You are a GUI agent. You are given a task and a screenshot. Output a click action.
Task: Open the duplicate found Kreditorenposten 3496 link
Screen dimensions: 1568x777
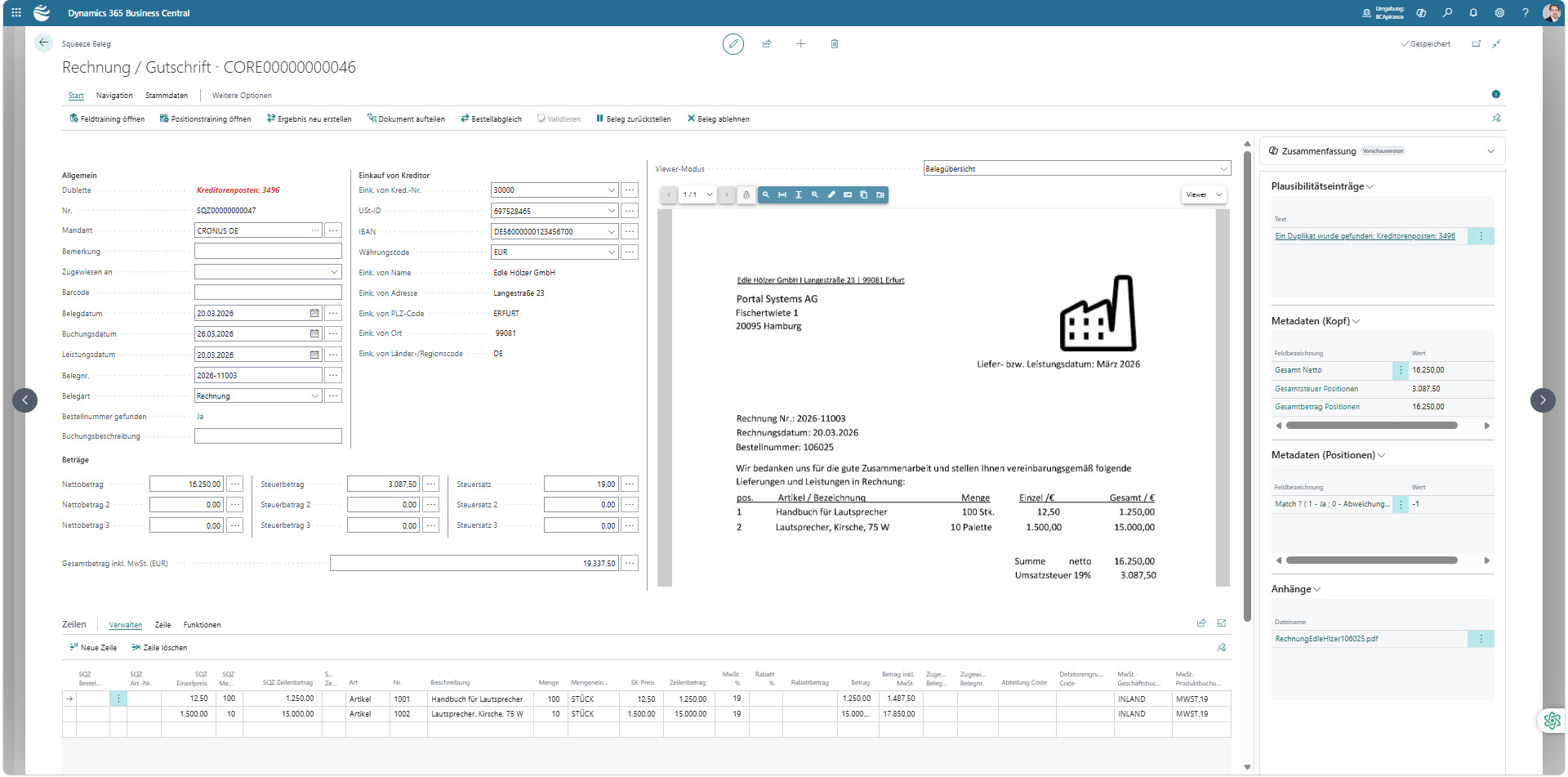pyautogui.click(x=1365, y=236)
